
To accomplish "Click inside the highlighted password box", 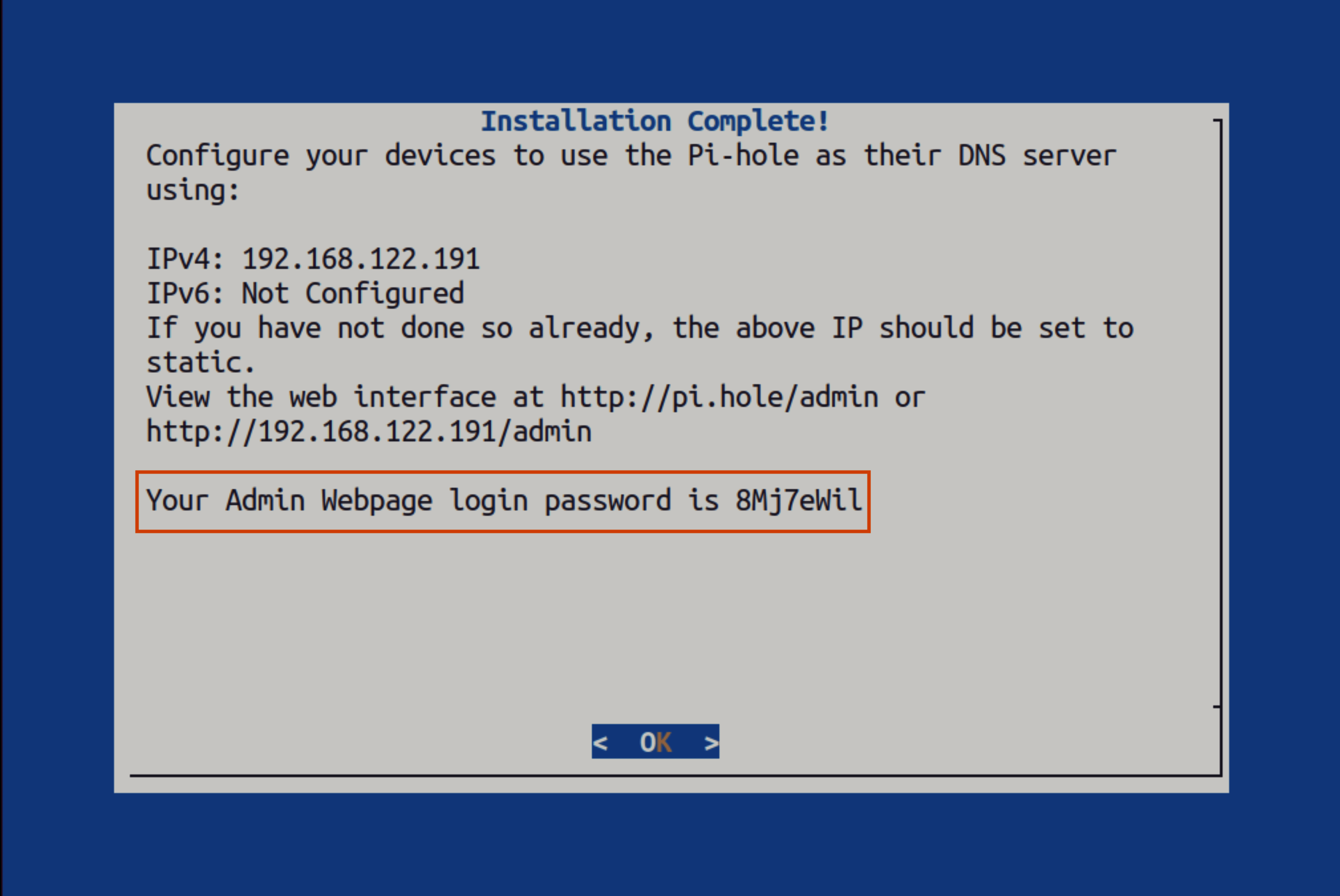I will [x=503, y=501].
